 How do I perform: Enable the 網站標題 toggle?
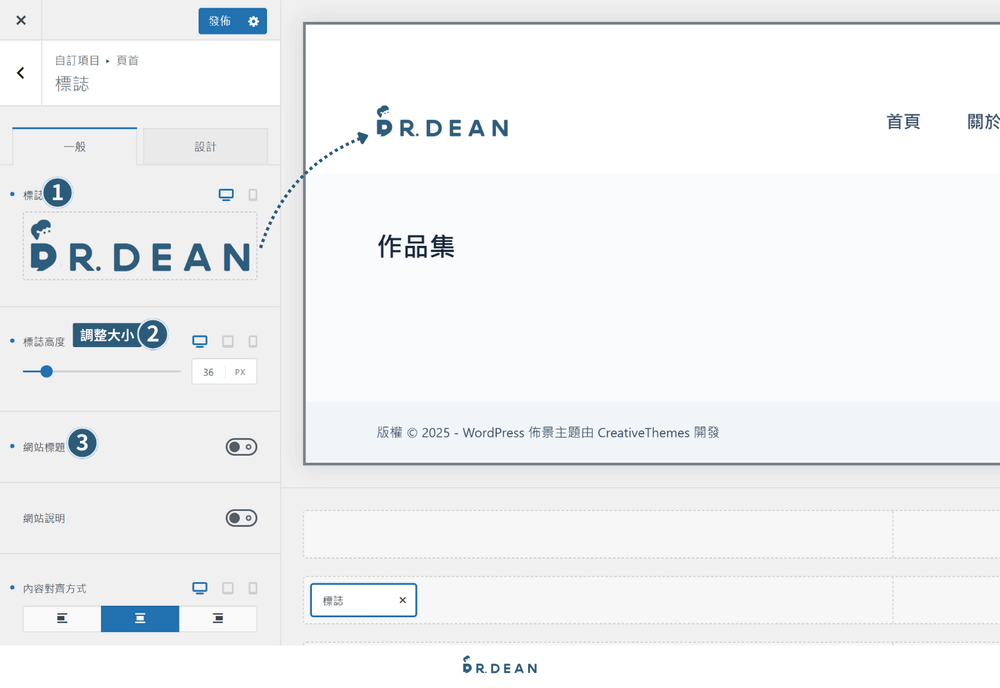[241, 447]
